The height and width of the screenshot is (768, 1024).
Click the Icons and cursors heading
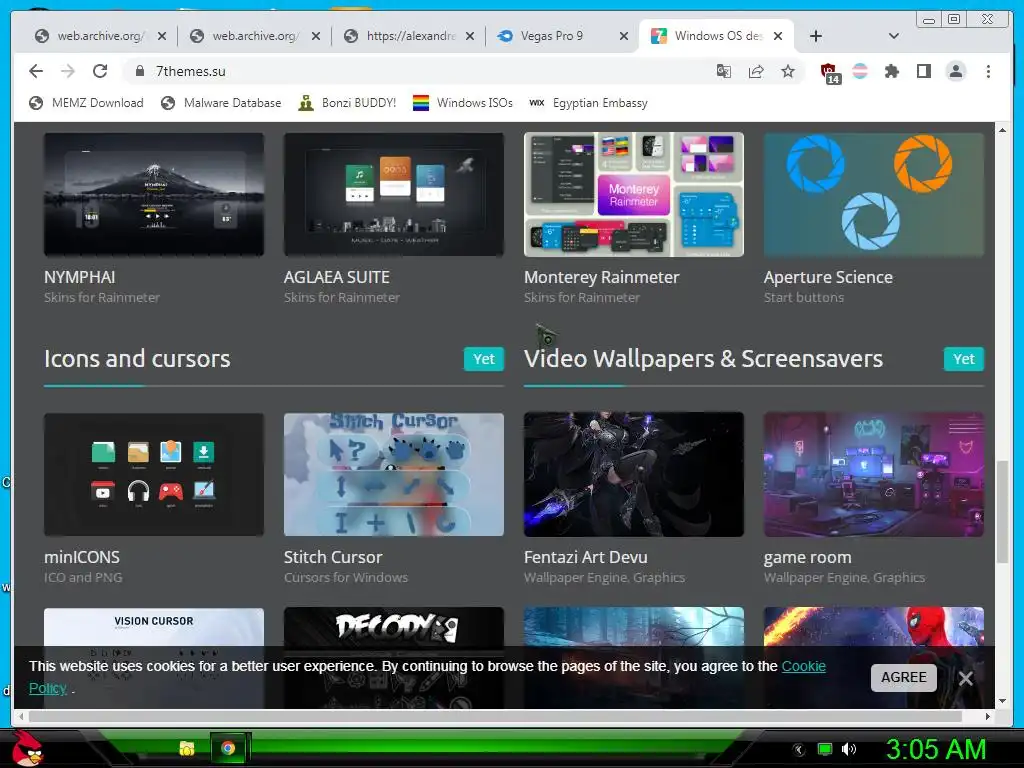[x=137, y=359]
